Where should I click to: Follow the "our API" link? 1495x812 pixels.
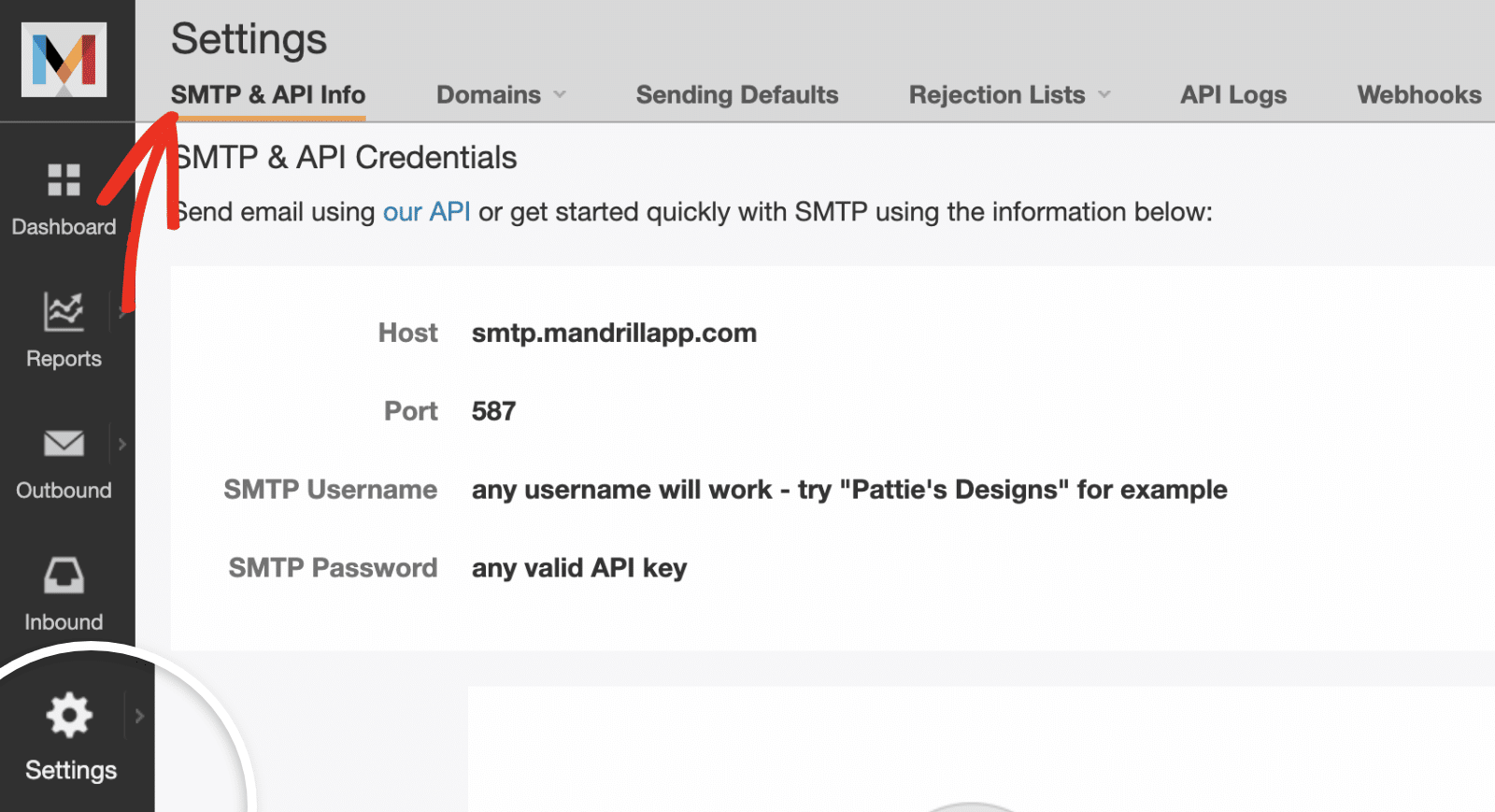(427, 212)
